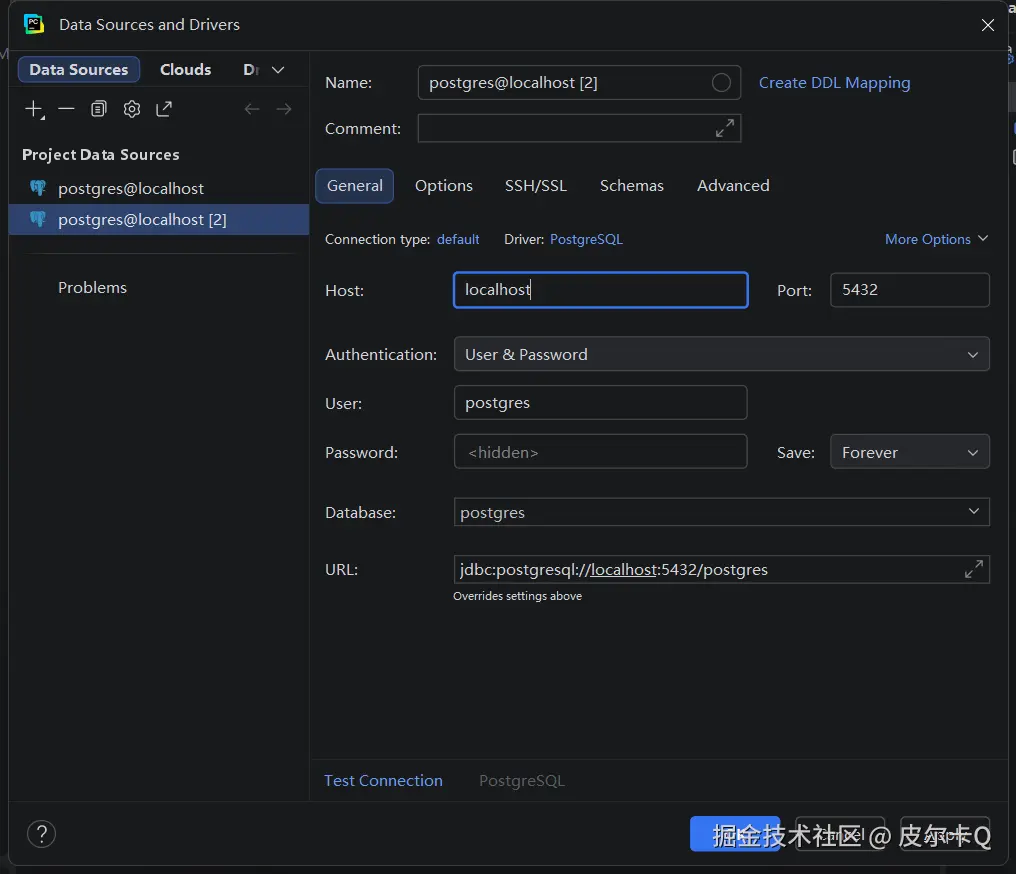Open the help question mark button
The width and height of the screenshot is (1016, 874).
tap(41, 834)
